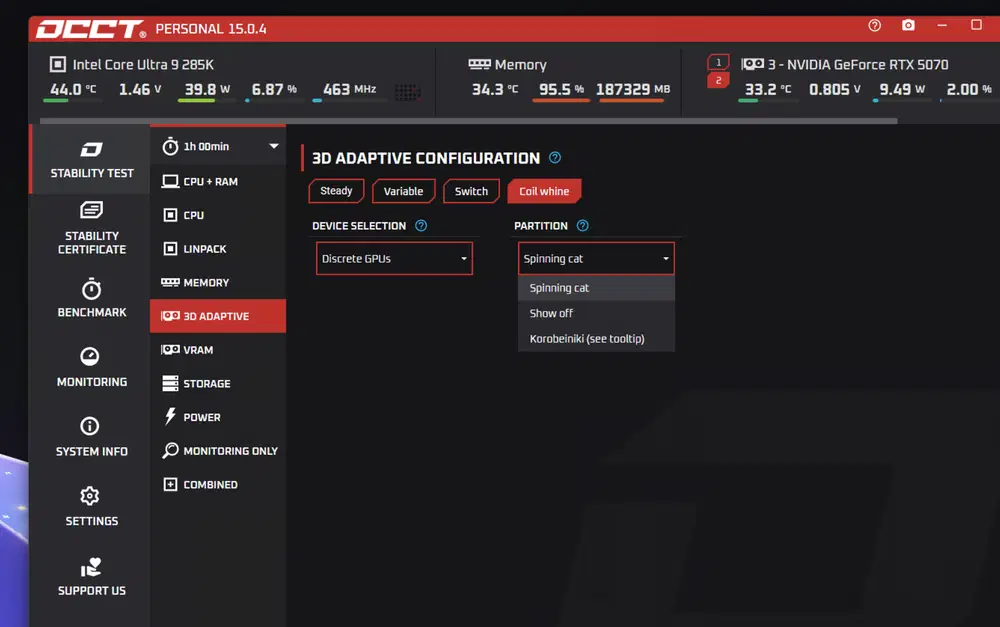1000x627 pixels.
Task: Choose Steady mode
Action: pyautogui.click(x=336, y=191)
